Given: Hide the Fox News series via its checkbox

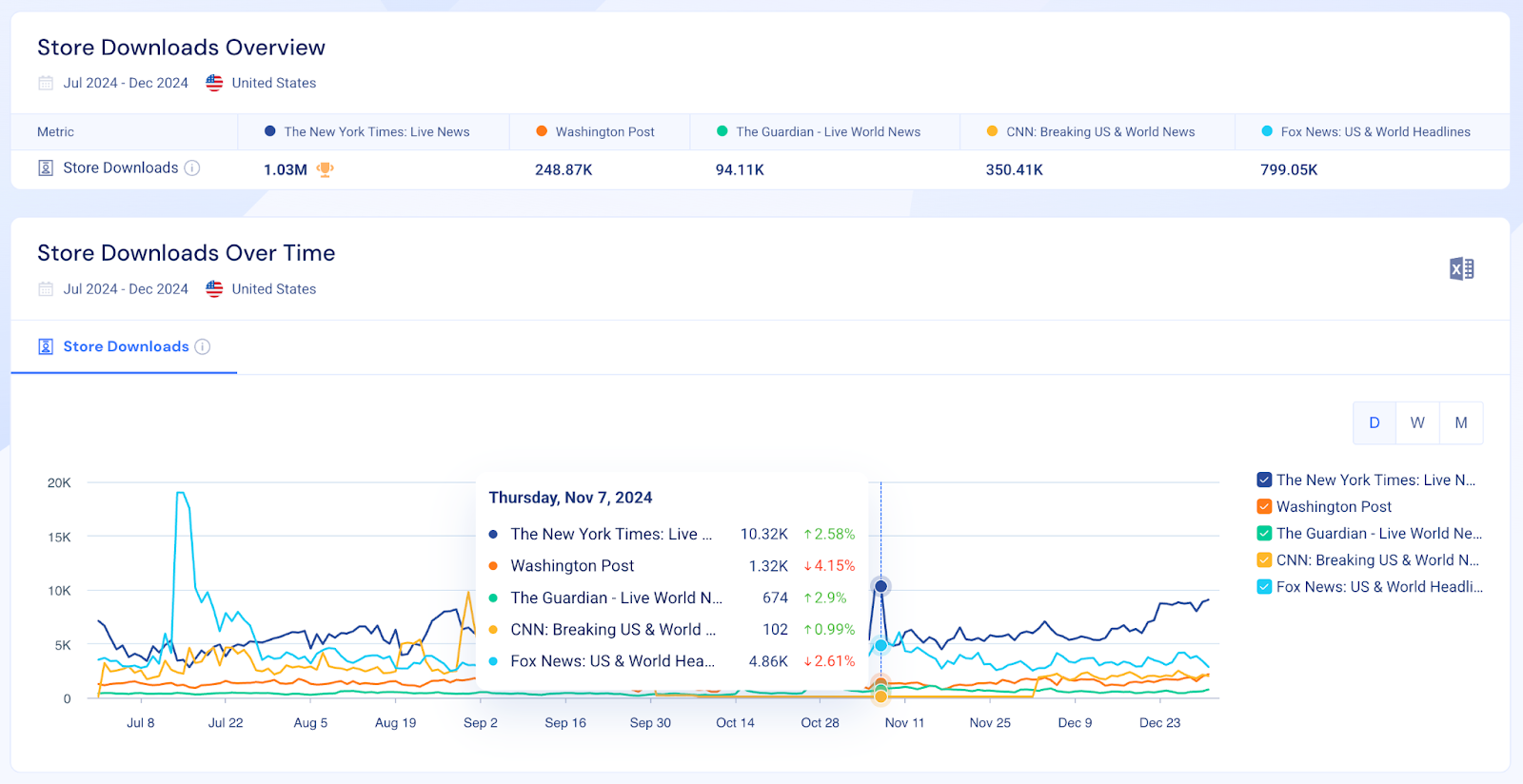Looking at the screenshot, I should [1264, 587].
